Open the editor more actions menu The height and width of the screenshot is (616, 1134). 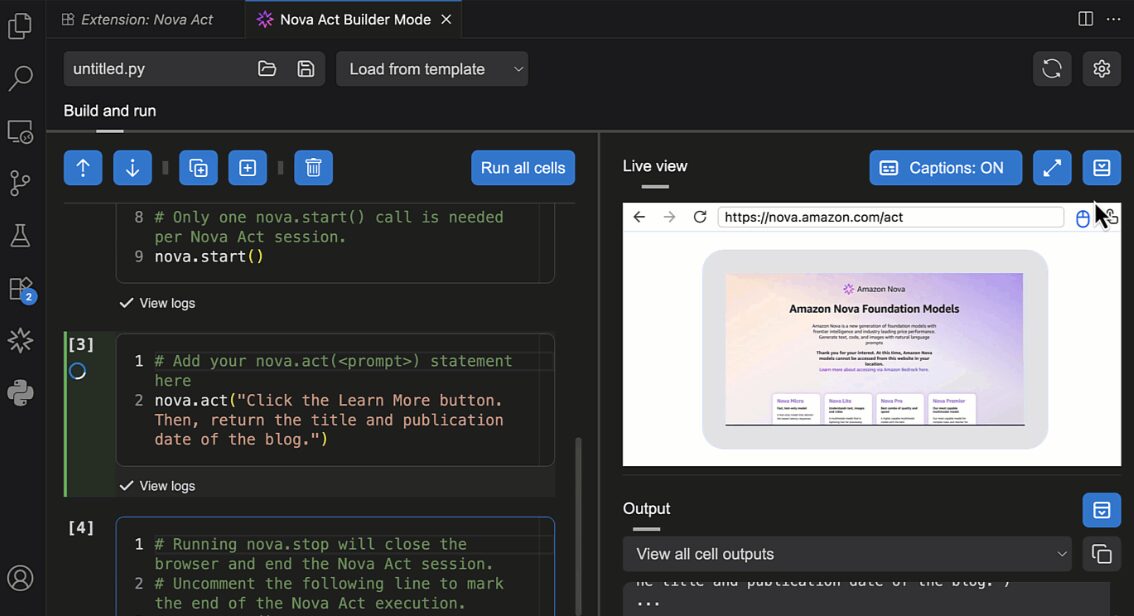[1114, 19]
